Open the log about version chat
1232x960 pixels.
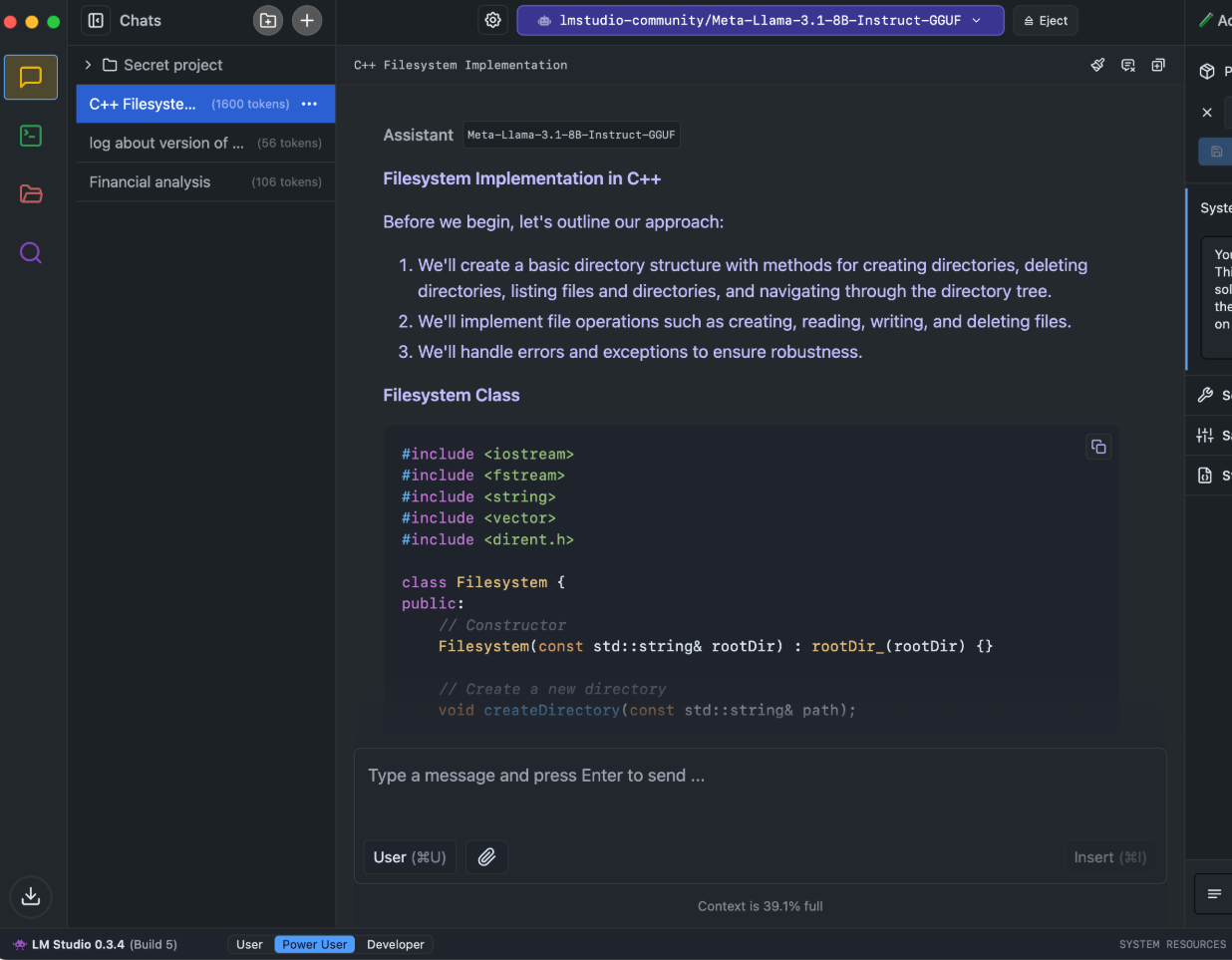point(166,143)
